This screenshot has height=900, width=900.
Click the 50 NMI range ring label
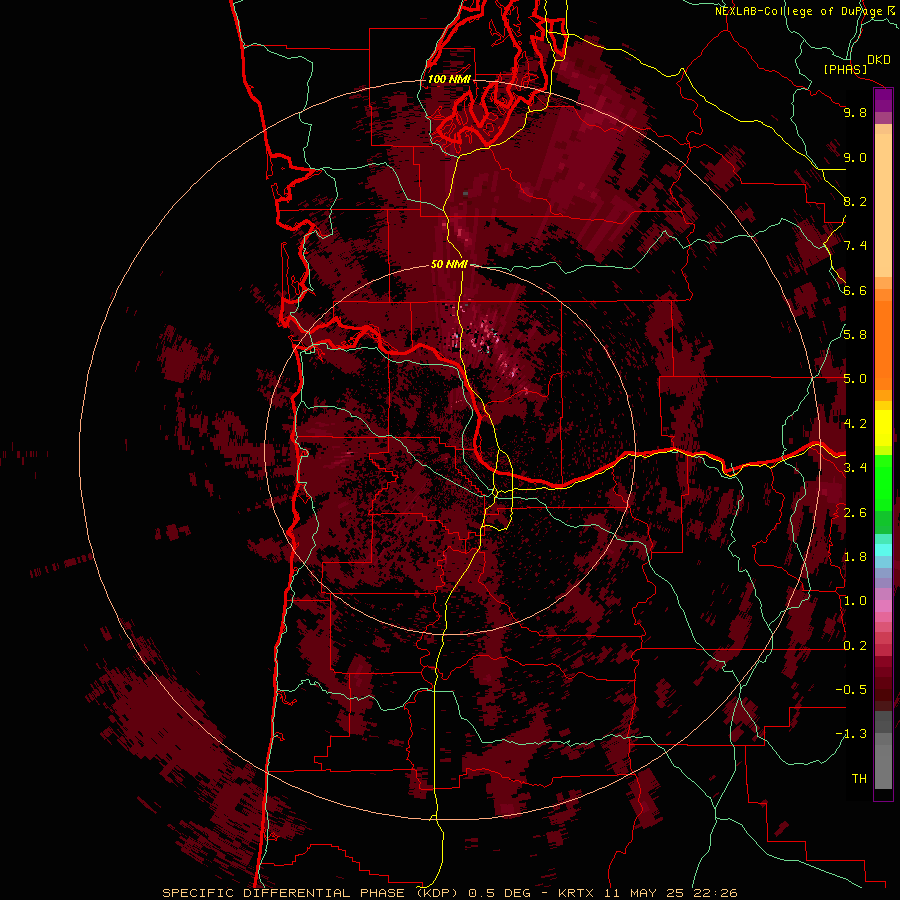point(449,264)
